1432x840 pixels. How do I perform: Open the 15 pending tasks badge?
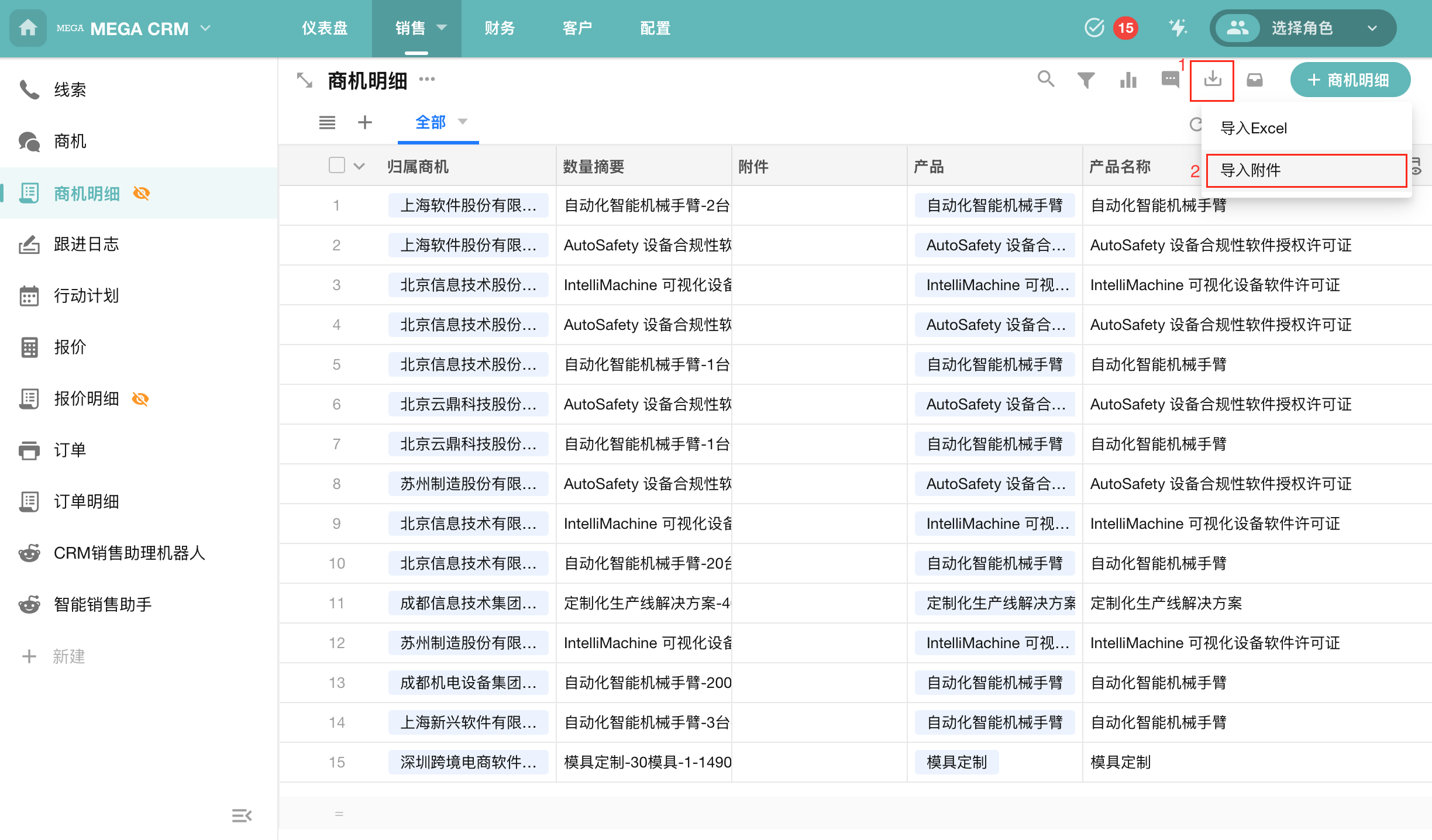1125,27
